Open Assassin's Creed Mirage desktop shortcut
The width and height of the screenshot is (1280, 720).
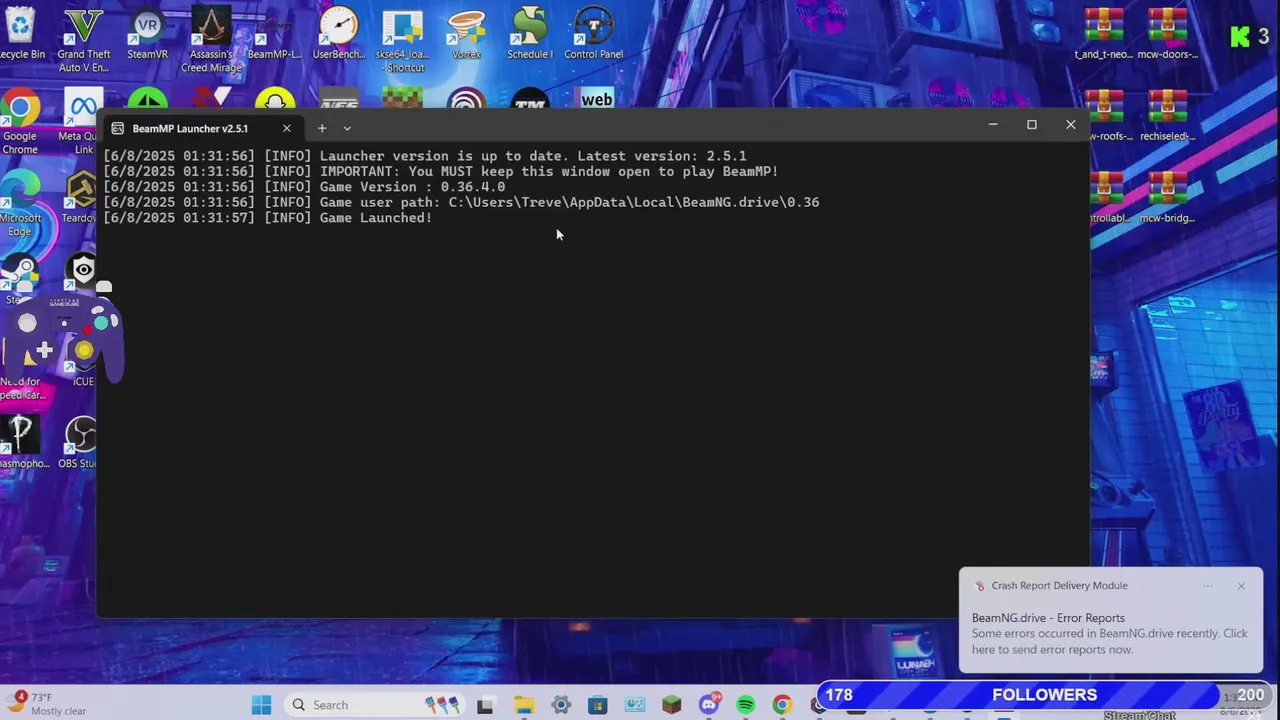point(211,40)
